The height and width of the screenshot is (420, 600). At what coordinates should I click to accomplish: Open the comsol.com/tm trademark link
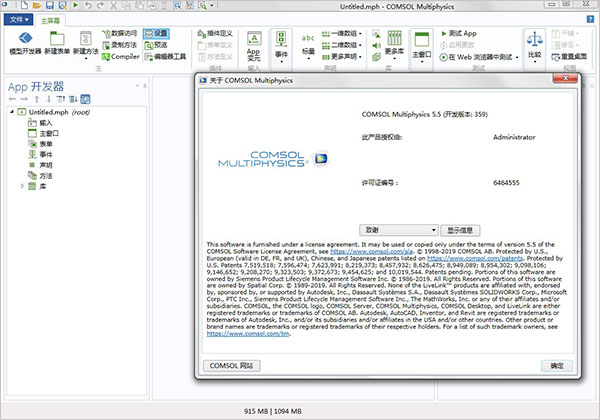(248, 334)
